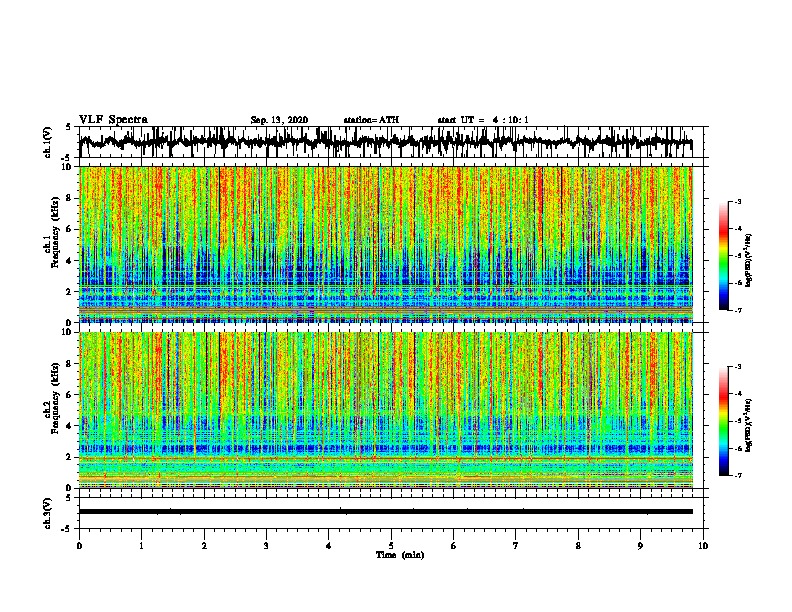The height and width of the screenshot is (612, 792).
Task: Click the ch.2 spectrogram color scale bar
Action: tap(723, 421)
